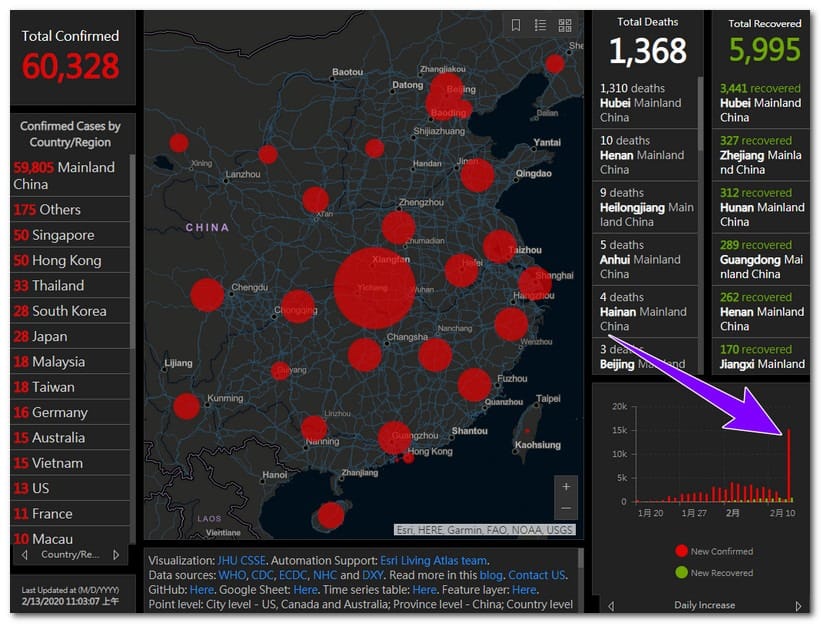Open the ECDC data source link

coord(293,575)
